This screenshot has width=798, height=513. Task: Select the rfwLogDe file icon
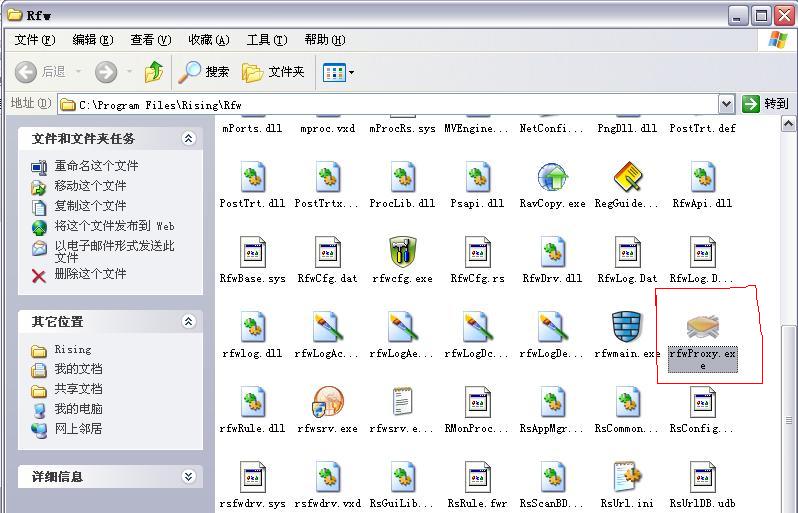coord(553,327)
